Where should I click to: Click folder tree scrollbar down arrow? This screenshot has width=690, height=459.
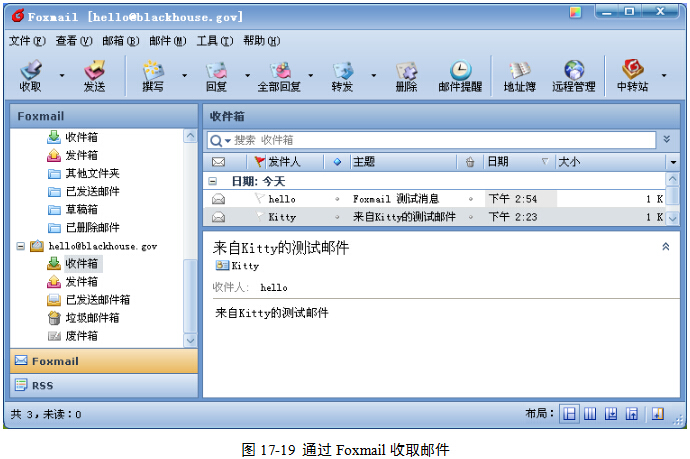[190, 340]
